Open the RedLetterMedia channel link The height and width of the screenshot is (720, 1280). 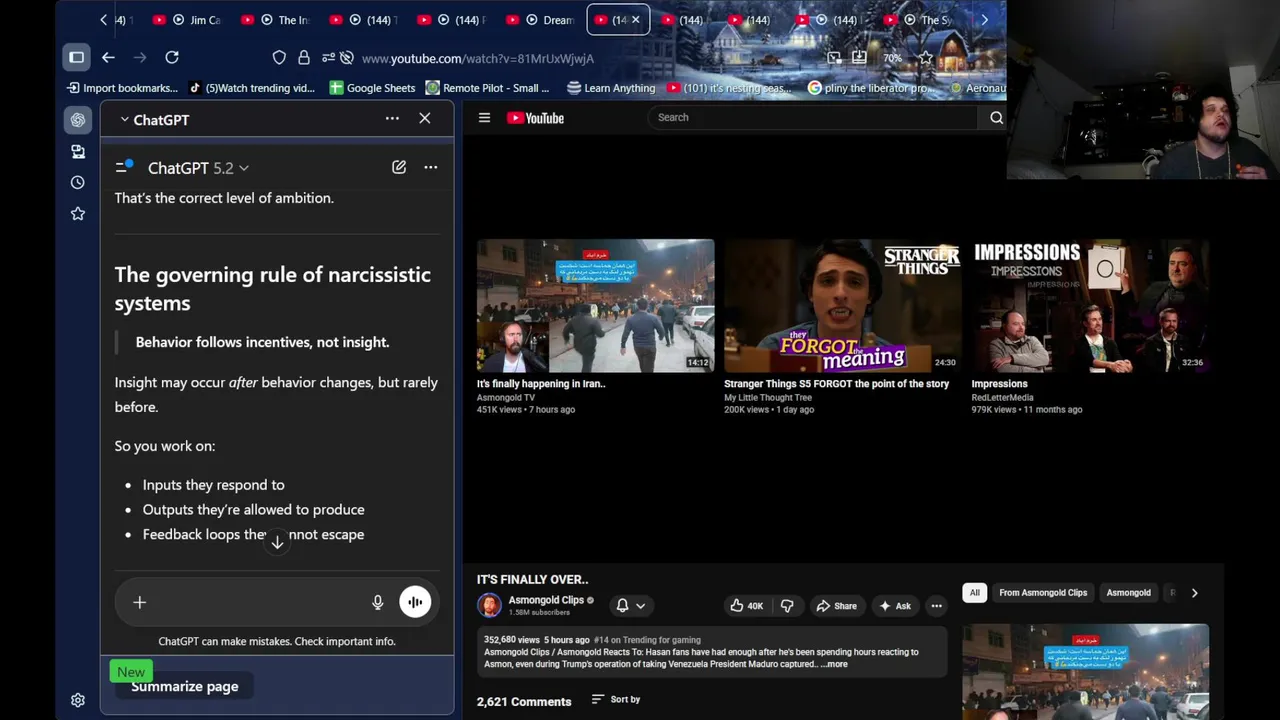pyautogui.click(x=1002, y=397)
